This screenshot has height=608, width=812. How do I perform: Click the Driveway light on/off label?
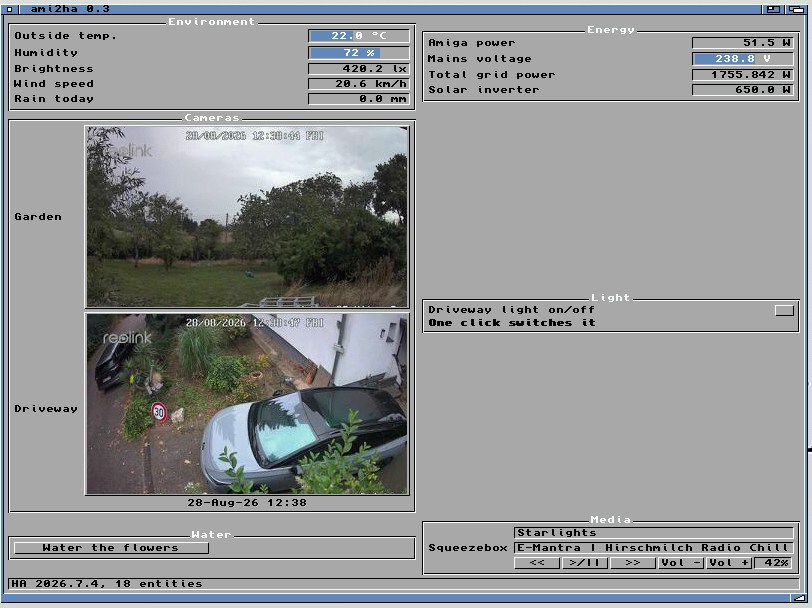coord(512,310)
